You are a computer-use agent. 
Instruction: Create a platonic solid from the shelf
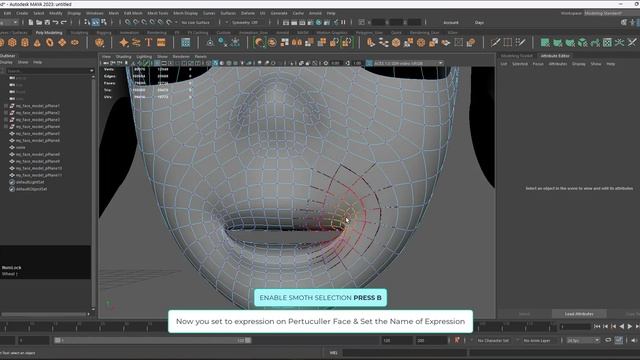(99, 42)
